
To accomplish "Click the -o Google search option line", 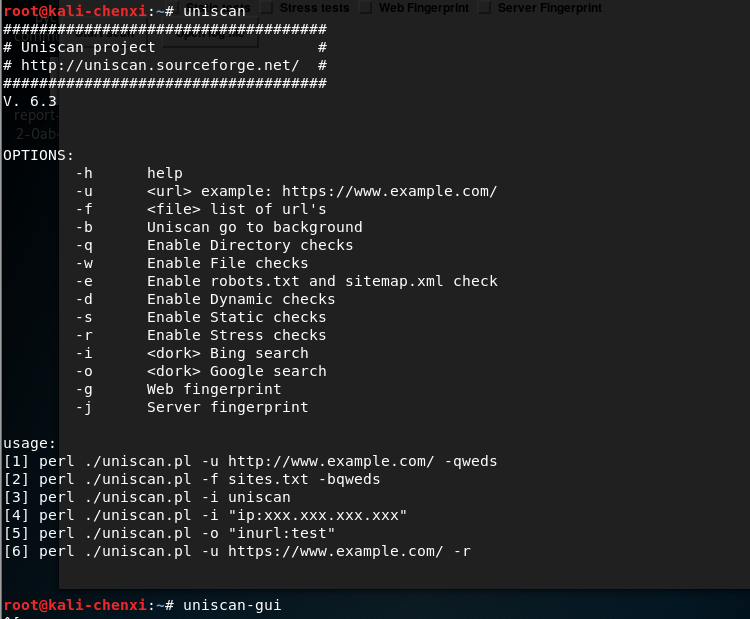I will click(200, 371).
